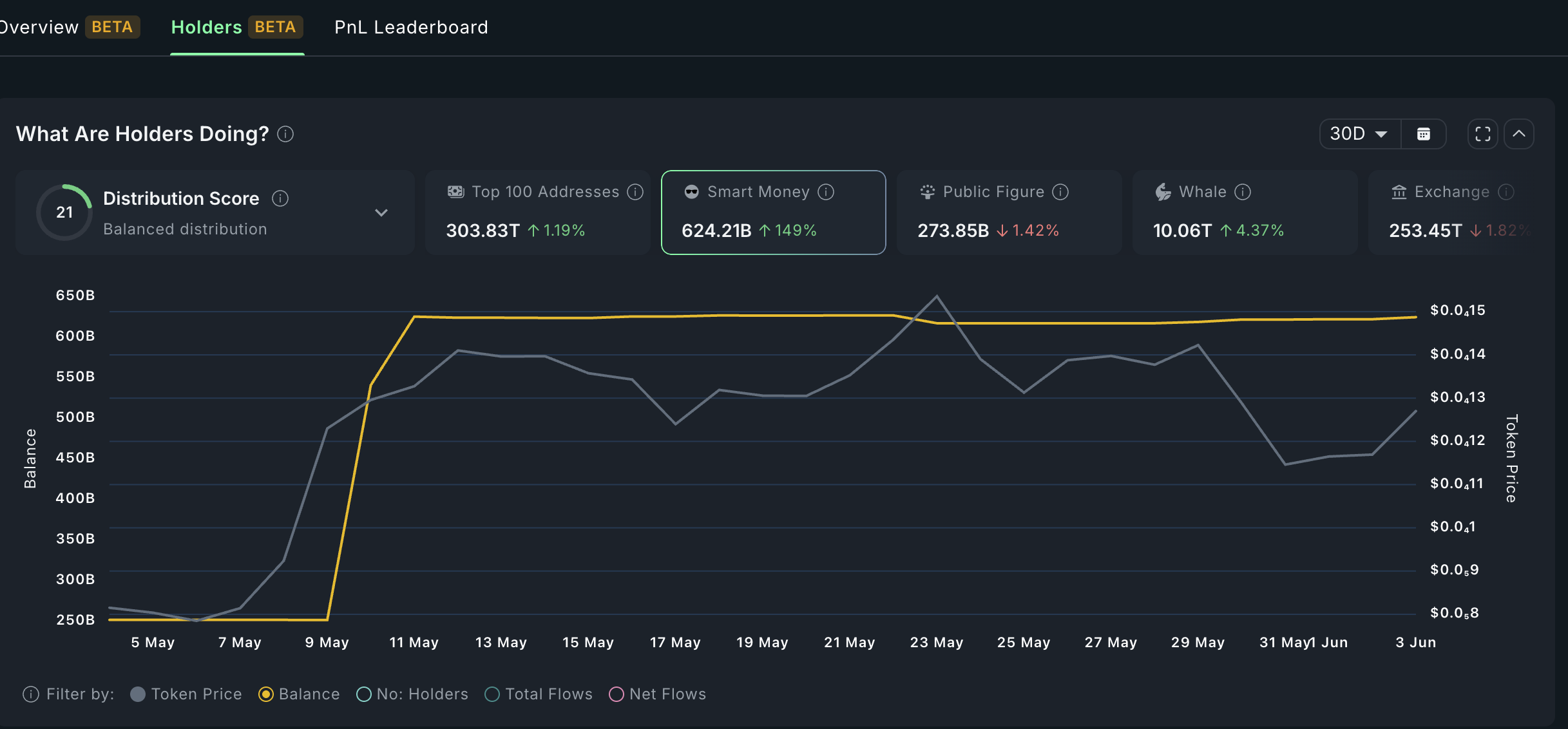Image resolution: width=1568 pixels, height=729 pixels.
Task: Click the Whale info icon
Action: [1243, 192]
